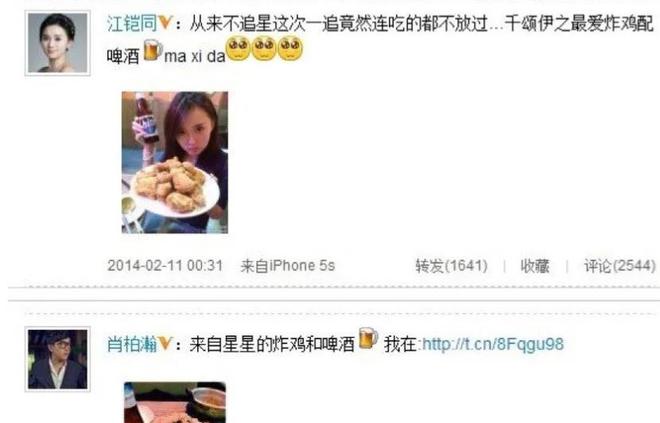Open the http://t.cn/8Fqgu98 link
Image resolution: width=660 pixels, height=423 pixels.
(x=492, y=344)
